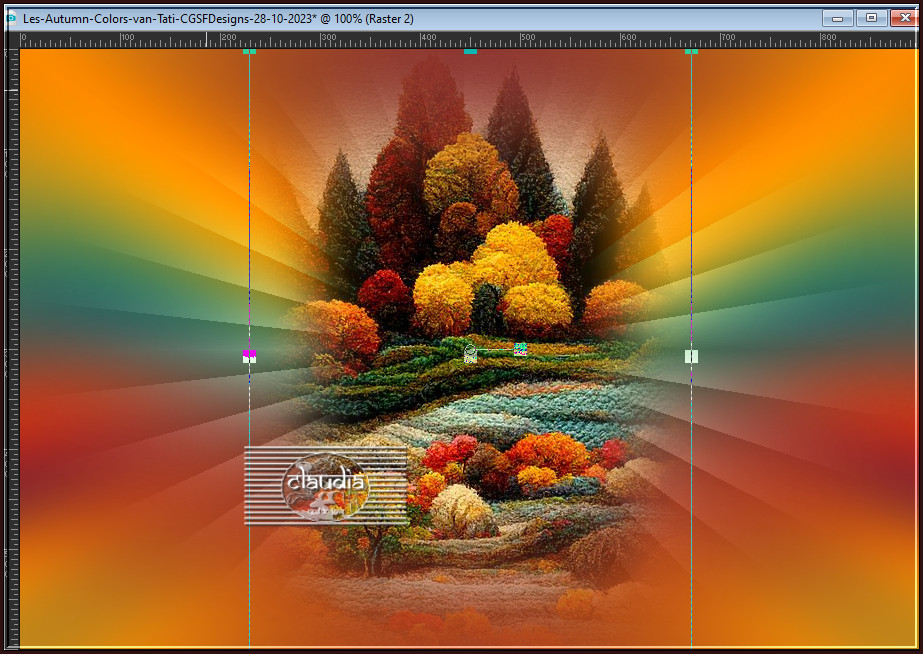Click the rotation handle beside the pivot point
The image size is (923, 654).
(520, 349)
